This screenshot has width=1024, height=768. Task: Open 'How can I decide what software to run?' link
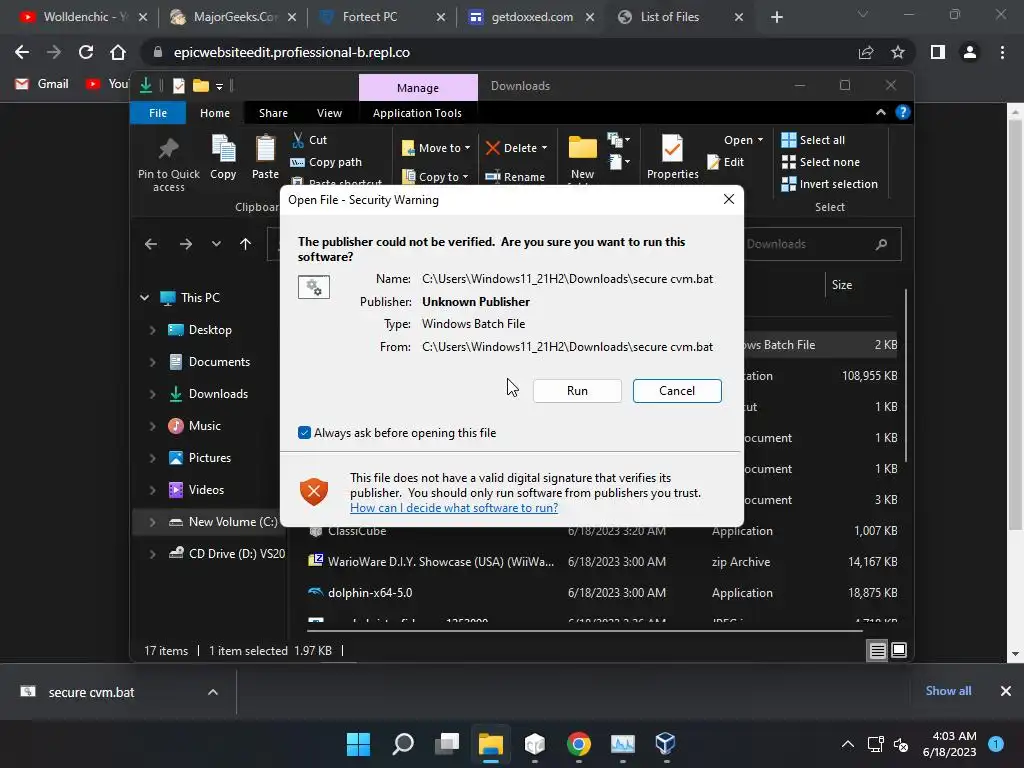[x=454, y=507]
